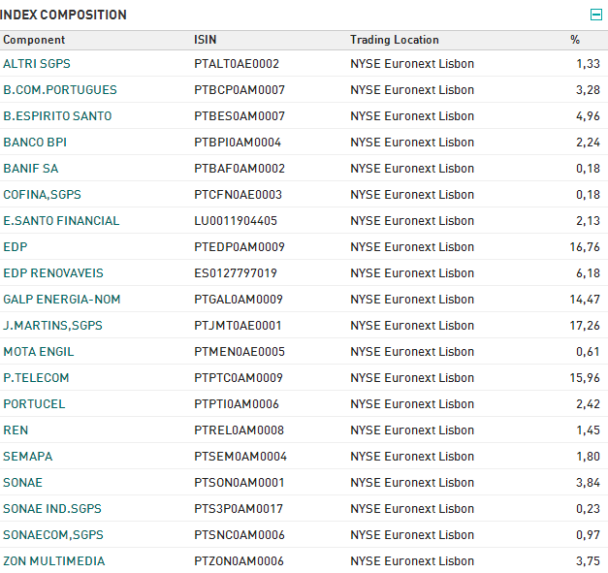The height and width of the screenshot is (573, 608).
Task: Select ISIN PTSEM0AM0004
Action: (x=241, y=456)
